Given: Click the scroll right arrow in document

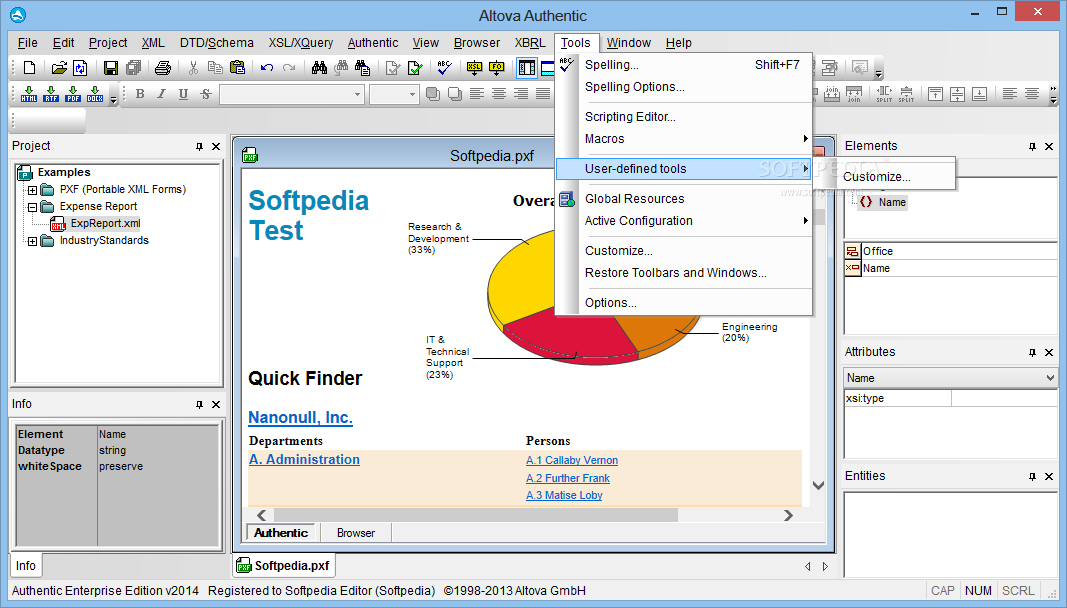Looking at the screenshot, I should click(788, 515).
